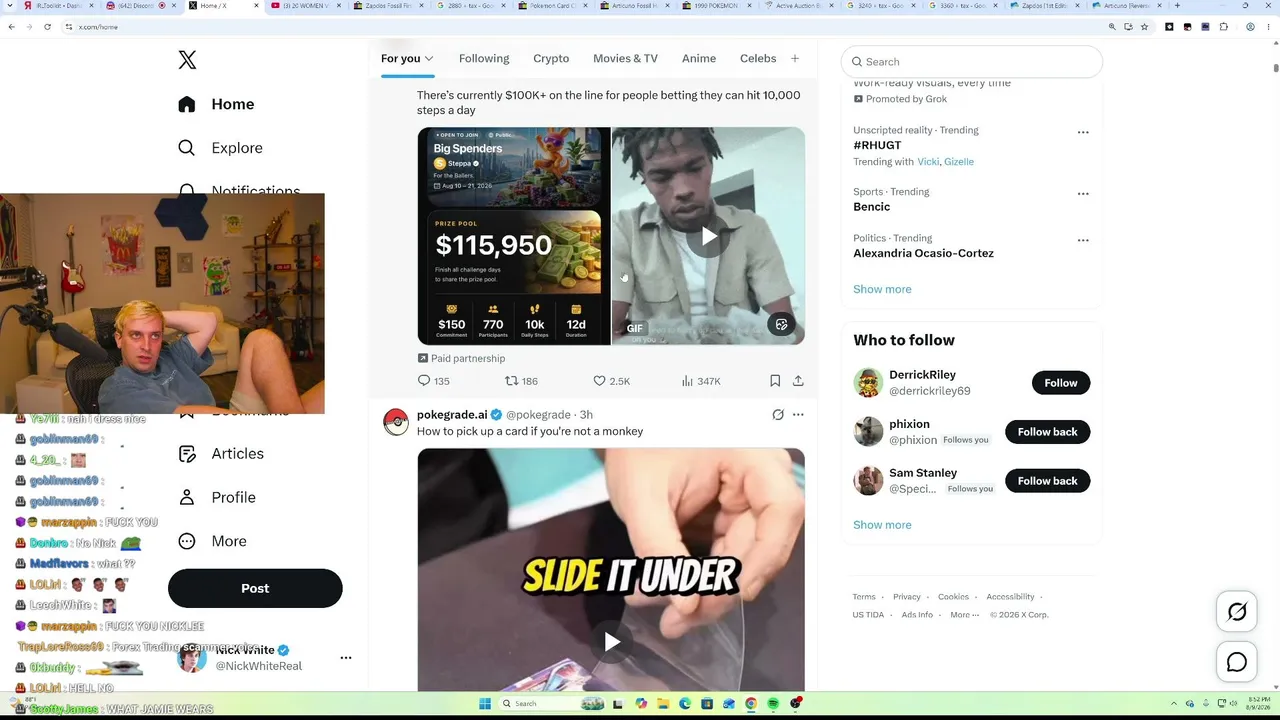Bookmark this page with the star icon
1280x720 pixels.
tap(1145, 27)
